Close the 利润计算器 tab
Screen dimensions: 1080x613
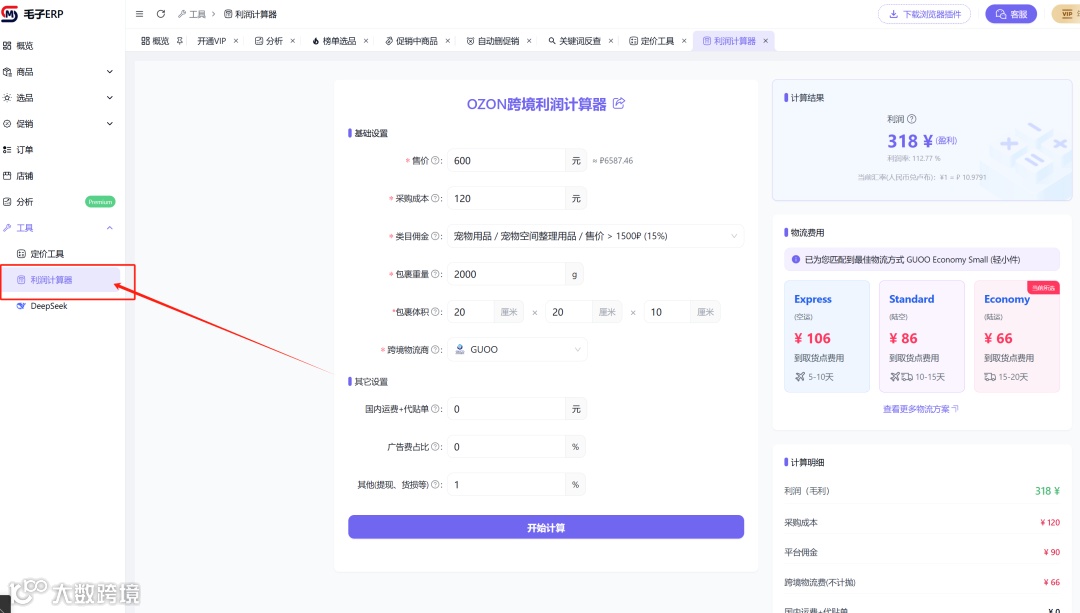point(765,41)
